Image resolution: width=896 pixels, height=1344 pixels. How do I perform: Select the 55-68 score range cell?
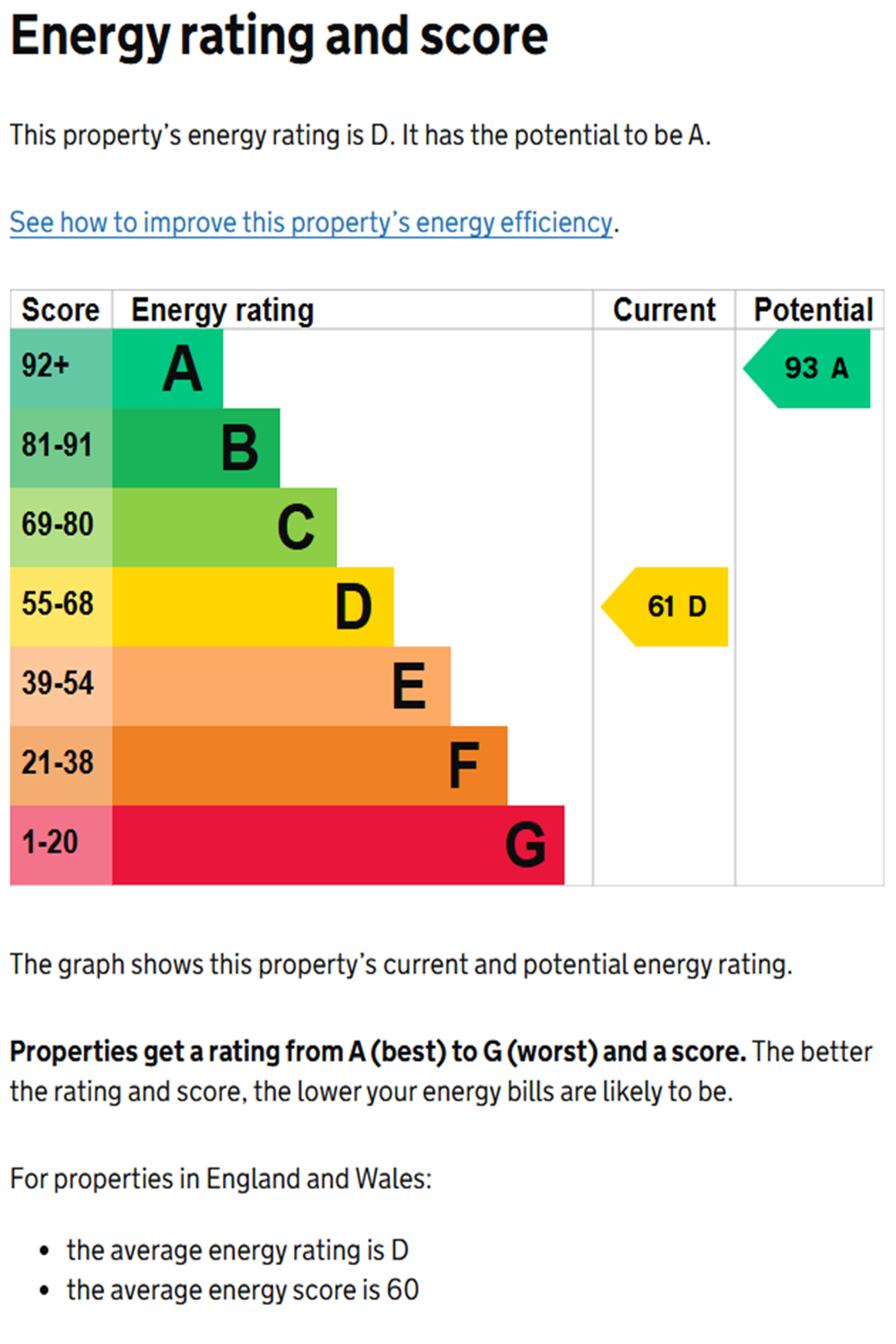point(61,607)
